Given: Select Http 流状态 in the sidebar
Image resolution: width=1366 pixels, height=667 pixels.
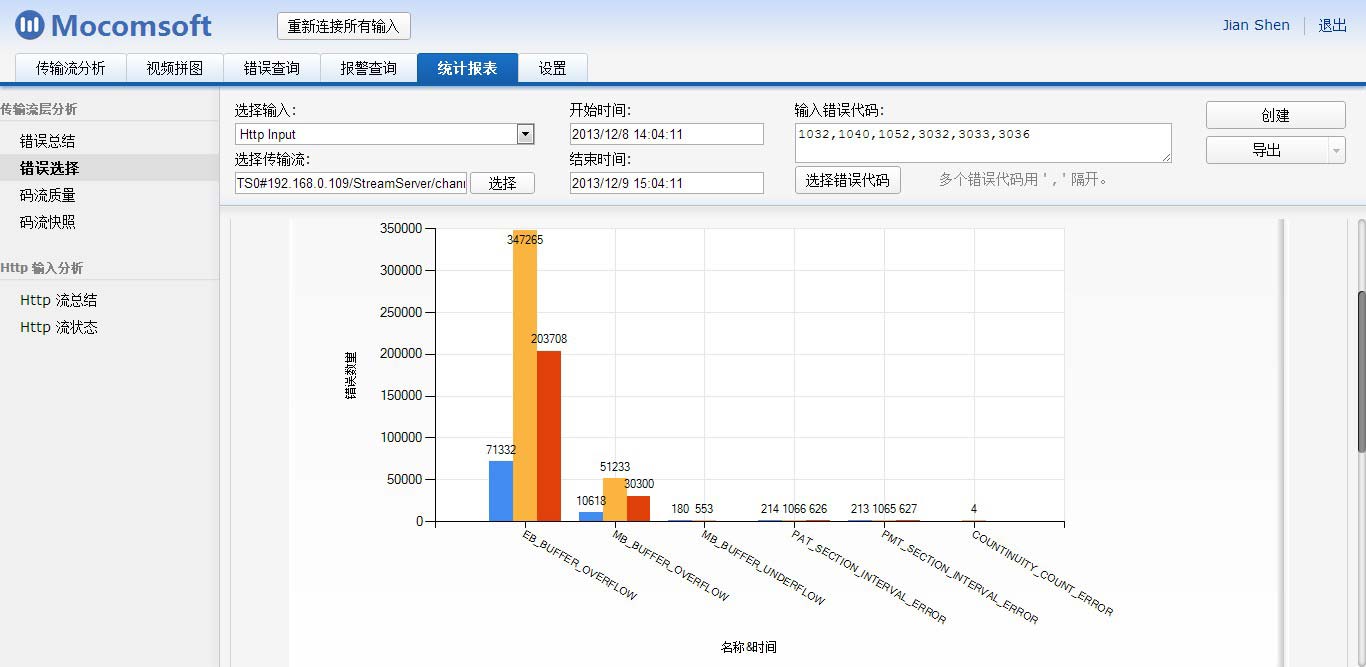Looking at the screenshot, I should (x=57, y=326).
